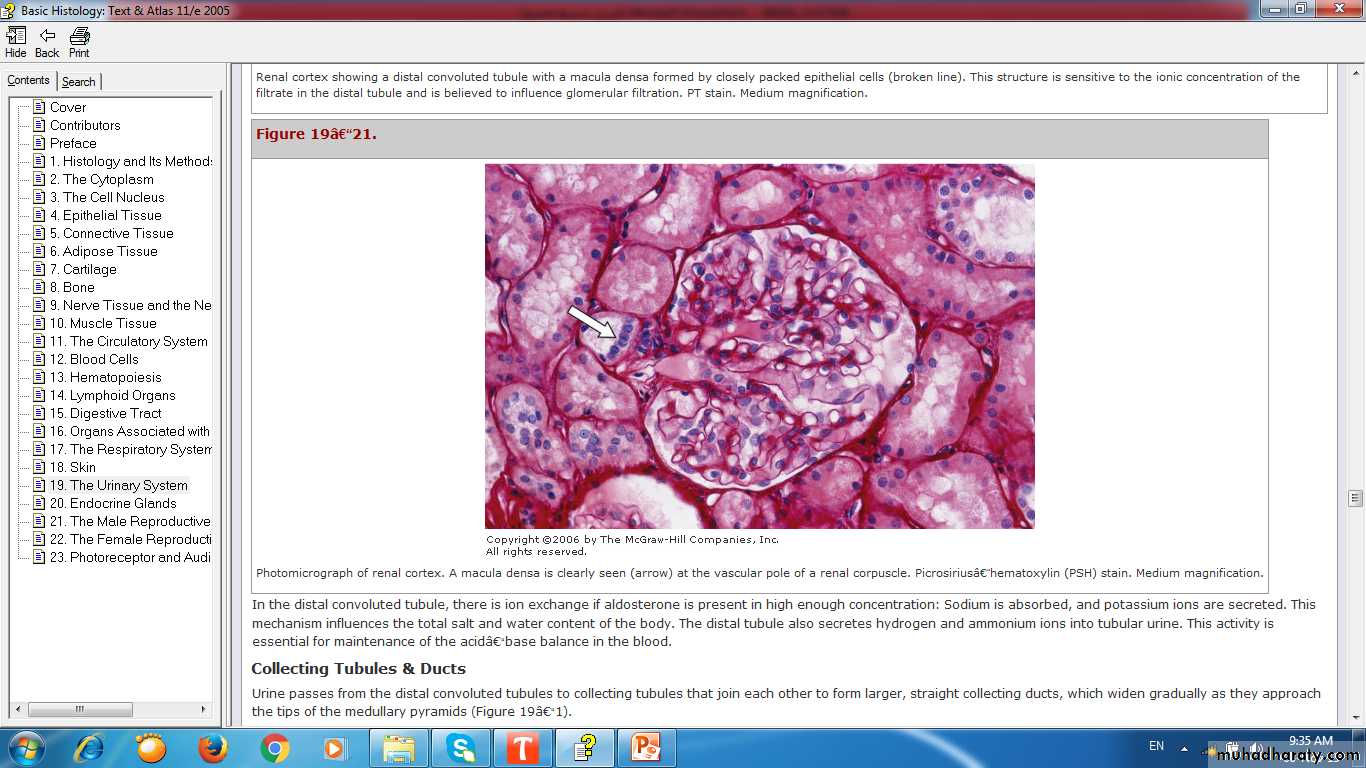Click the Print toolbar icon
The height and width of the screenshot is (768, 1366).
click(x=79, y=42)
